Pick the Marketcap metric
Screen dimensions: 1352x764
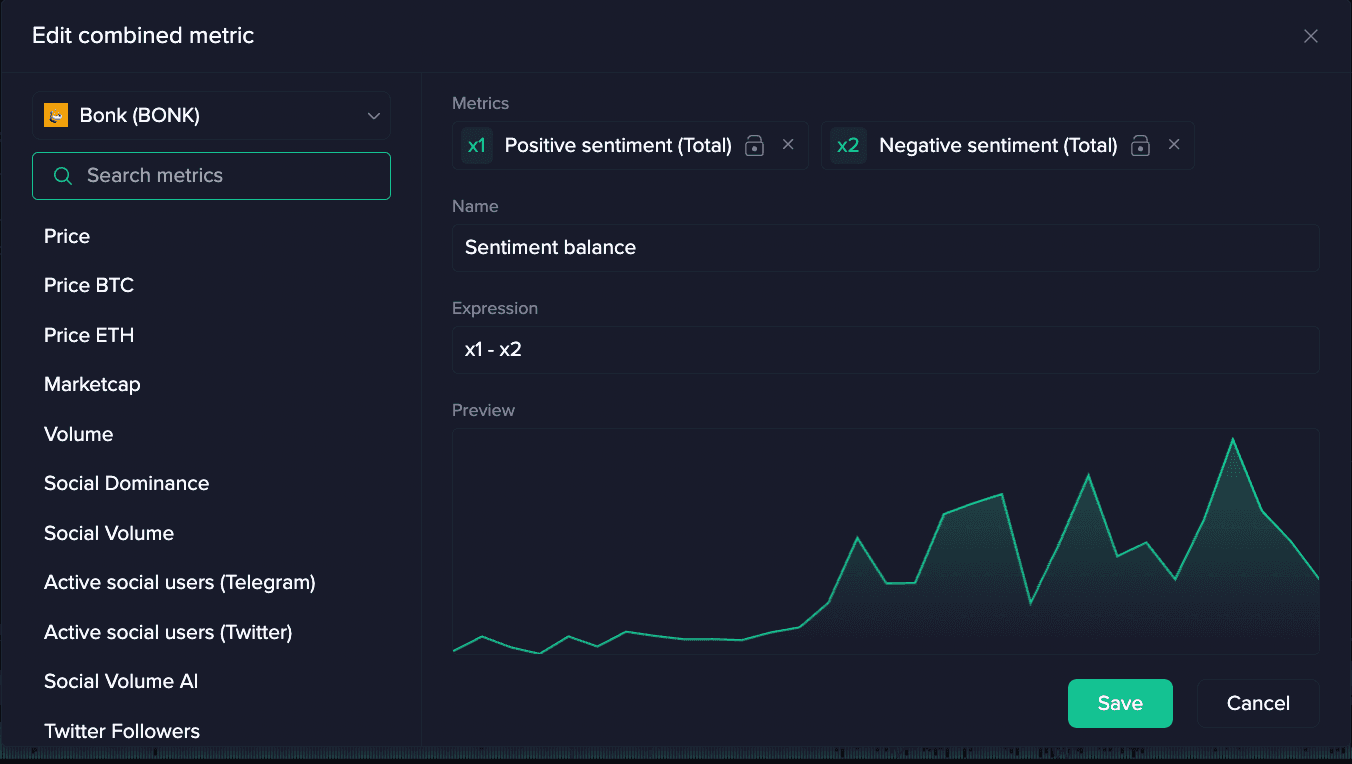92,384
